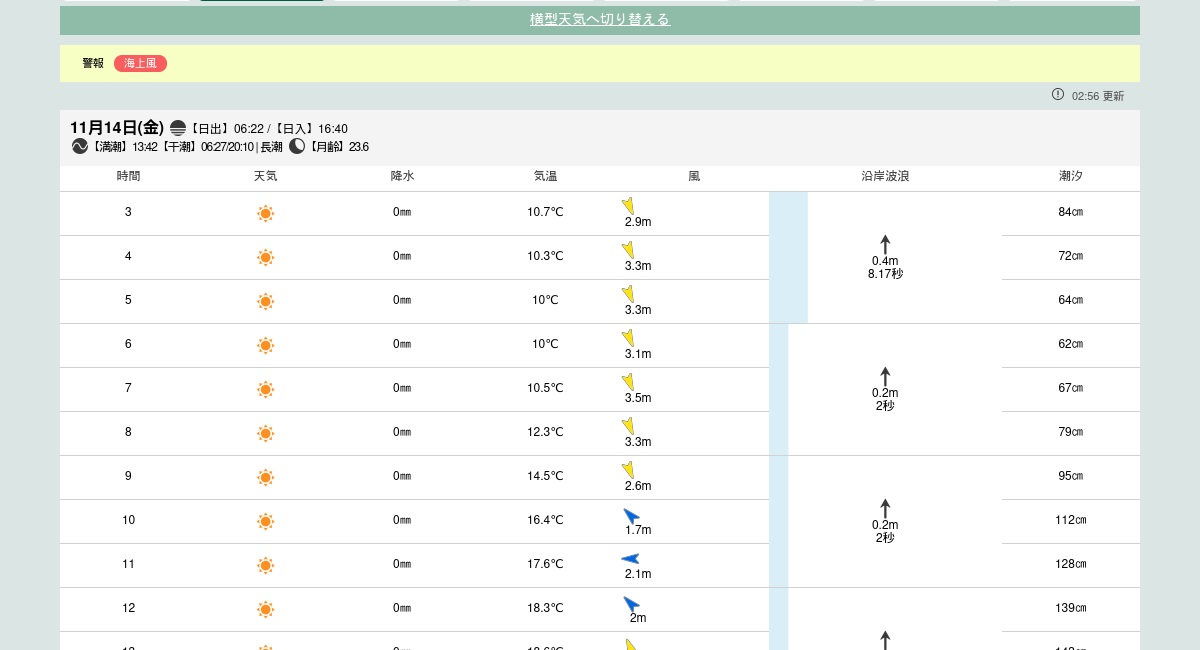Click the sunny icon in the 12時 row

tap(265, 609)
